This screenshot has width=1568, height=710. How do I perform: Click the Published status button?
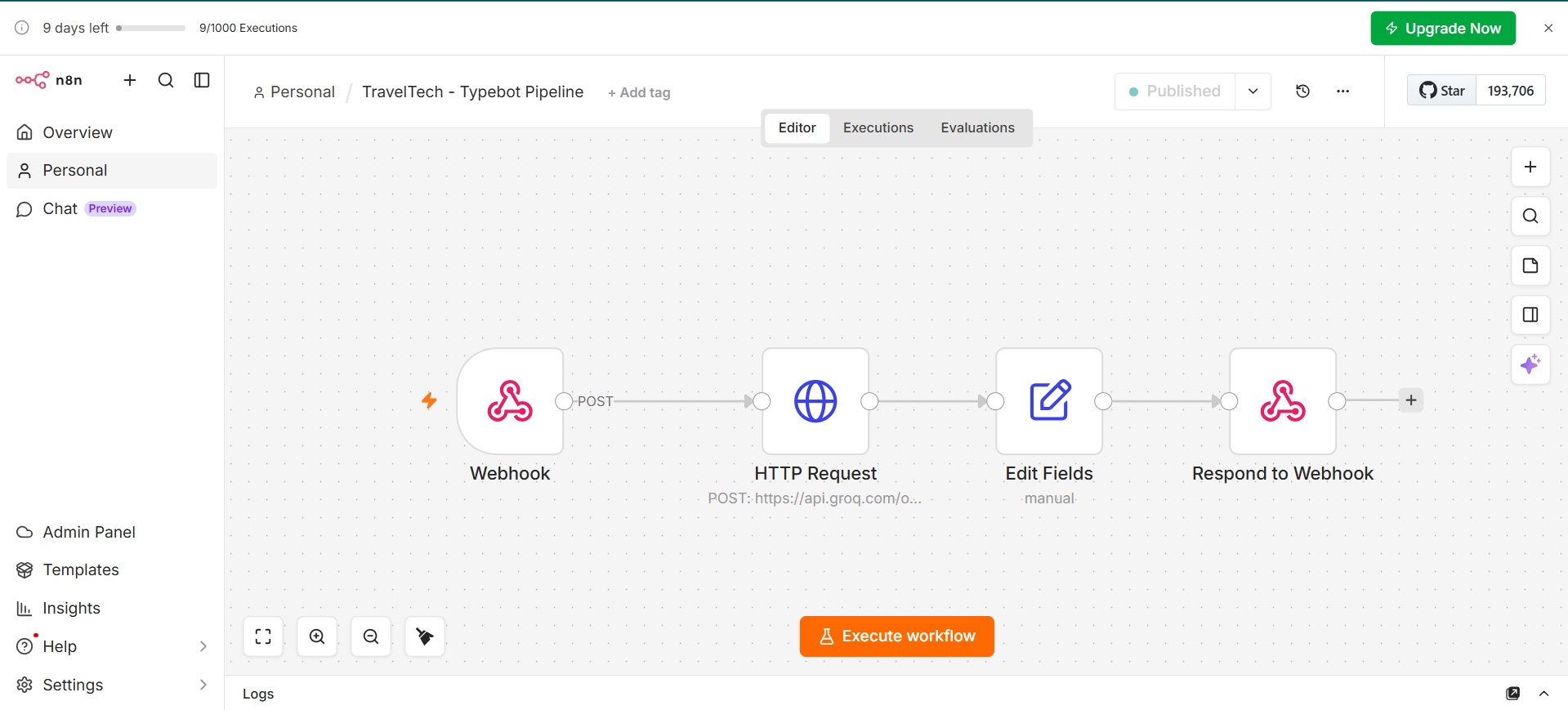tap(1175, 92)
